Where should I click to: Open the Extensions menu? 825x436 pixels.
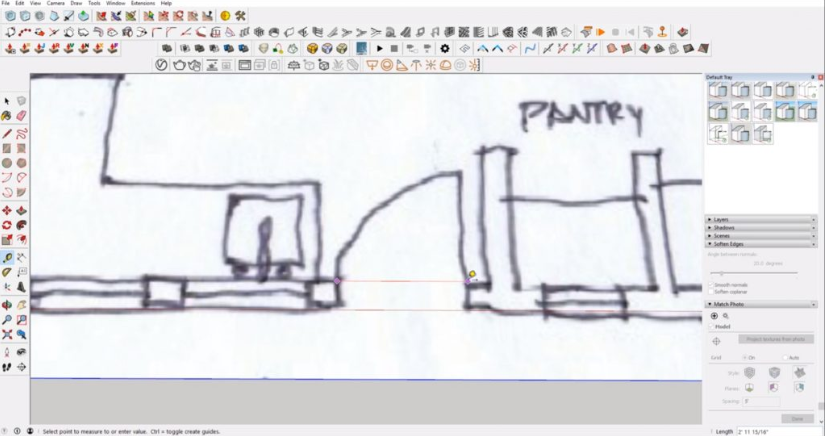click(x=143, y=3)
